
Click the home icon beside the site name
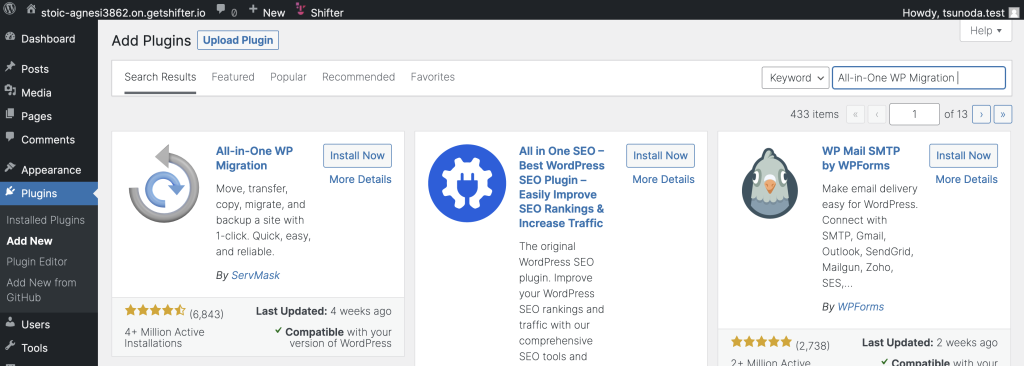[31, 10]
